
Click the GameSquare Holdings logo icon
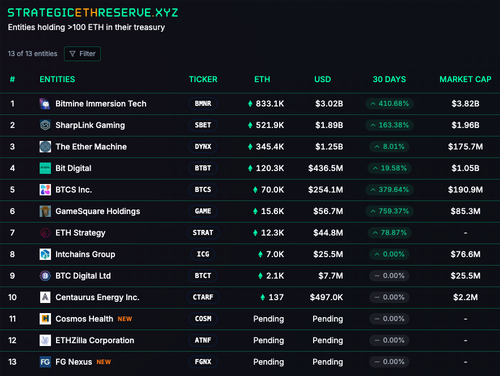click(45, 211)
